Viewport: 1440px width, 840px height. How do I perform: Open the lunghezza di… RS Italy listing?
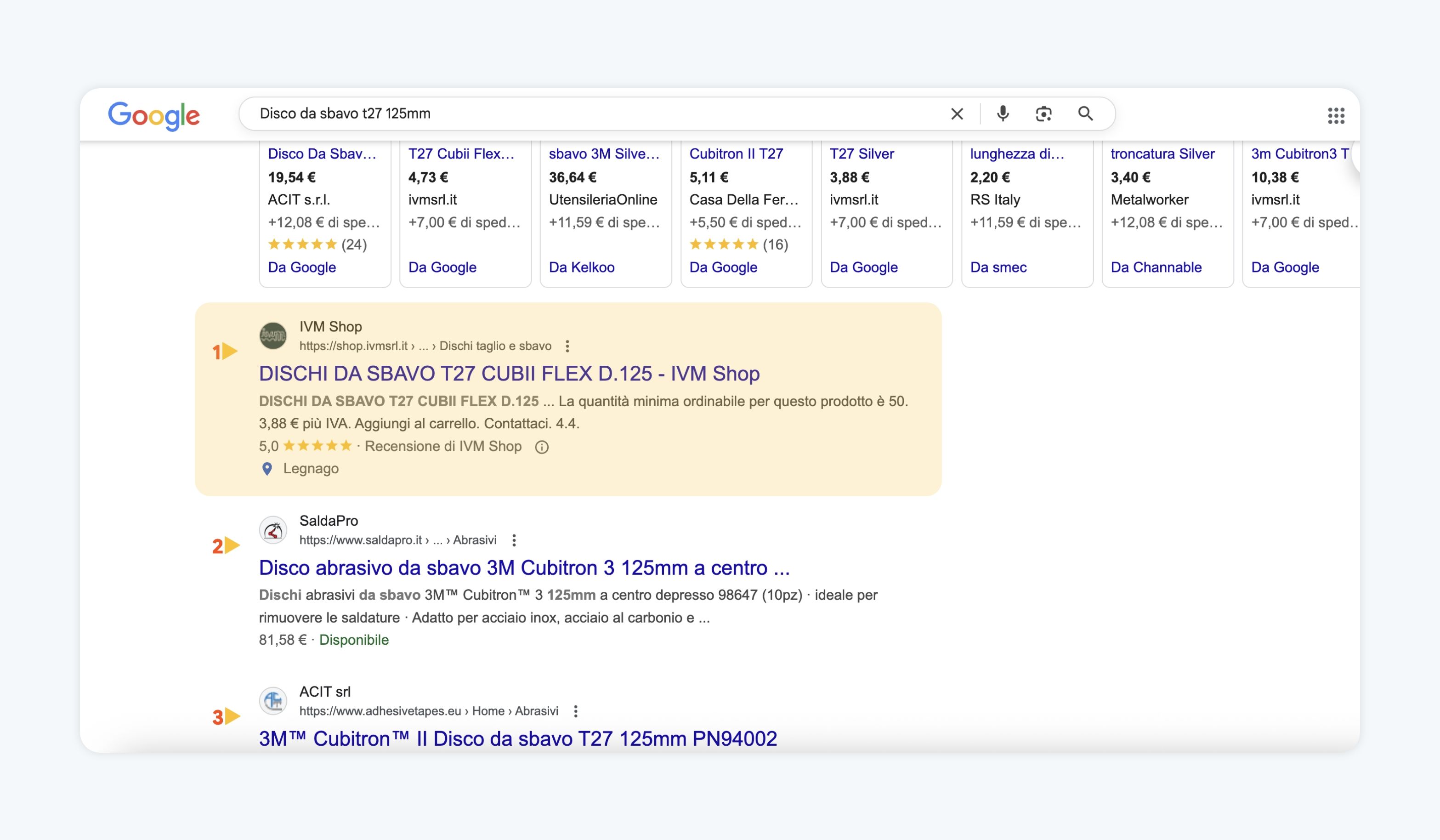point(1016,154)
